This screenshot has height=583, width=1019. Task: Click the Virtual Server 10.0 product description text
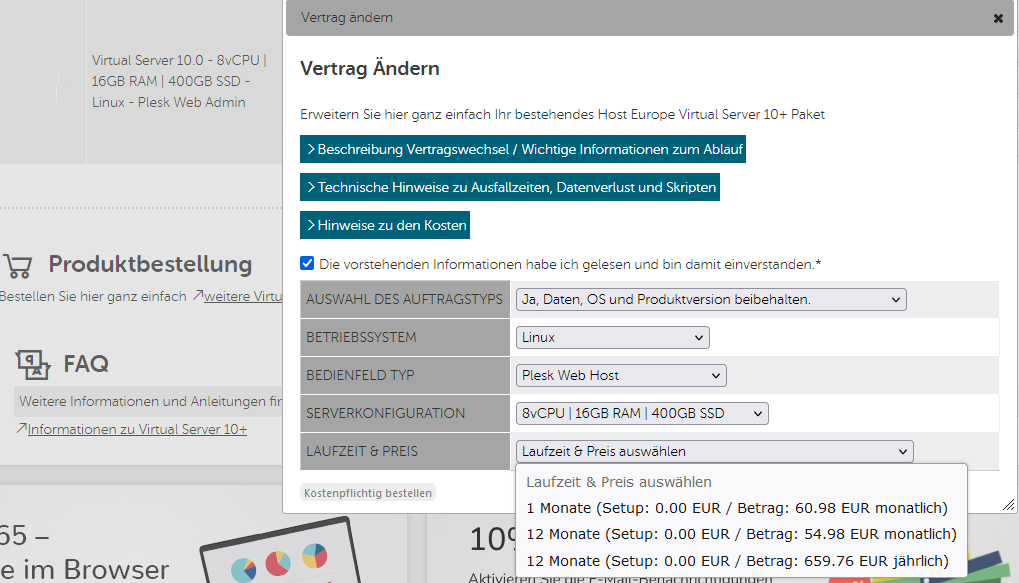[x=179, y=81]
